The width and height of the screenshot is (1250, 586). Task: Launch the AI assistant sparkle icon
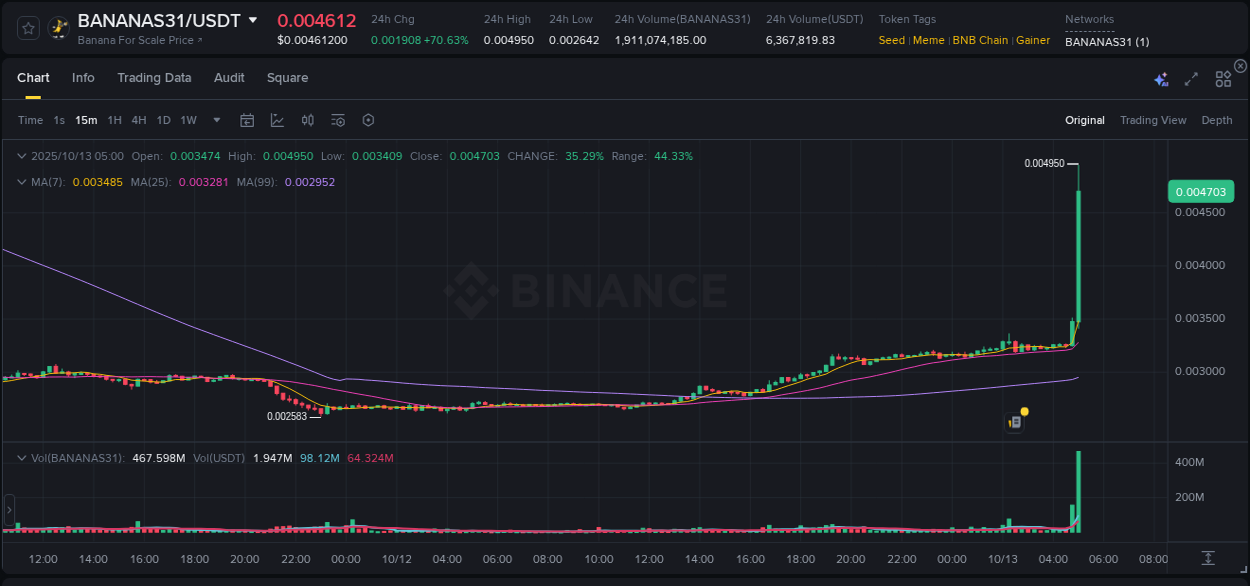pos(1160,78)
